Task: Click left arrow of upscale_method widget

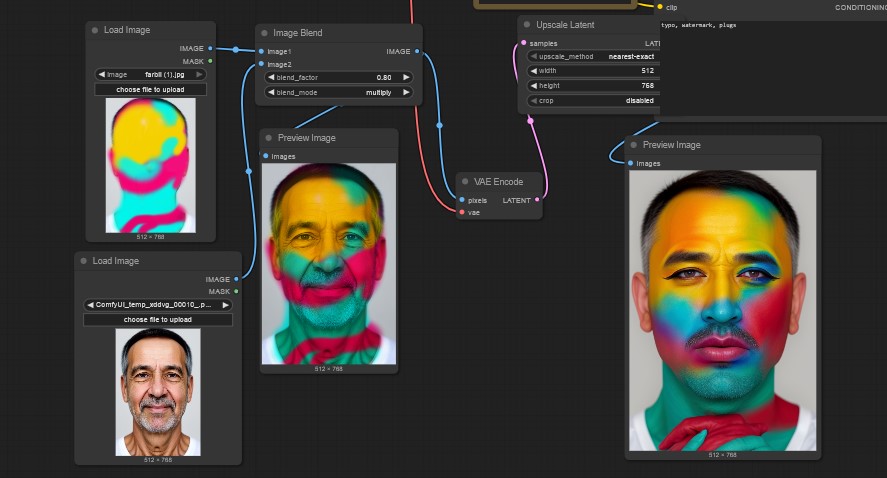Action: pos(533,57)
